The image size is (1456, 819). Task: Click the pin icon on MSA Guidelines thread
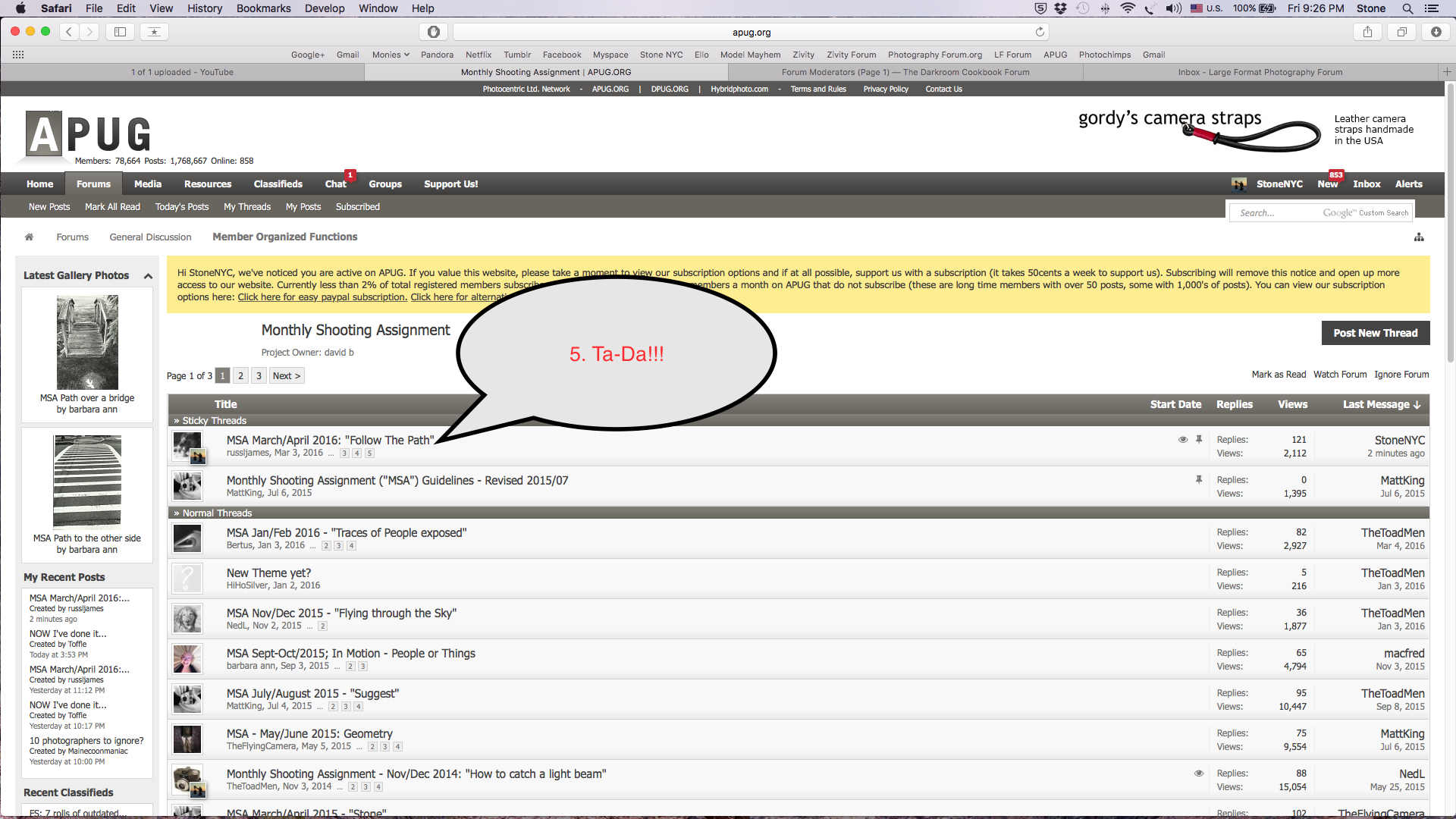pyautogui.click(x=1199, y=480)
